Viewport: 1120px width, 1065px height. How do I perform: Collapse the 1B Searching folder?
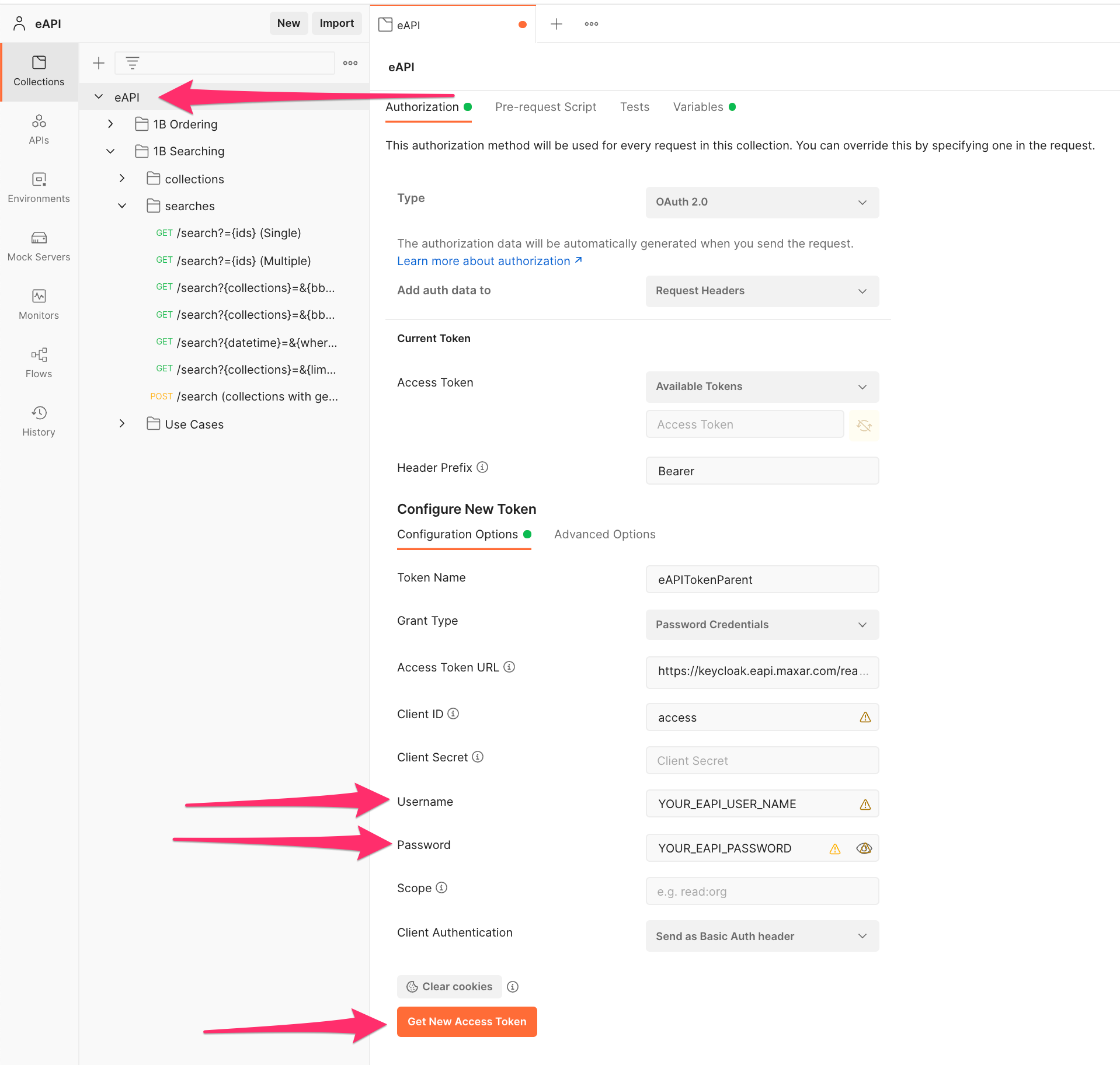(x=110, y=151)
